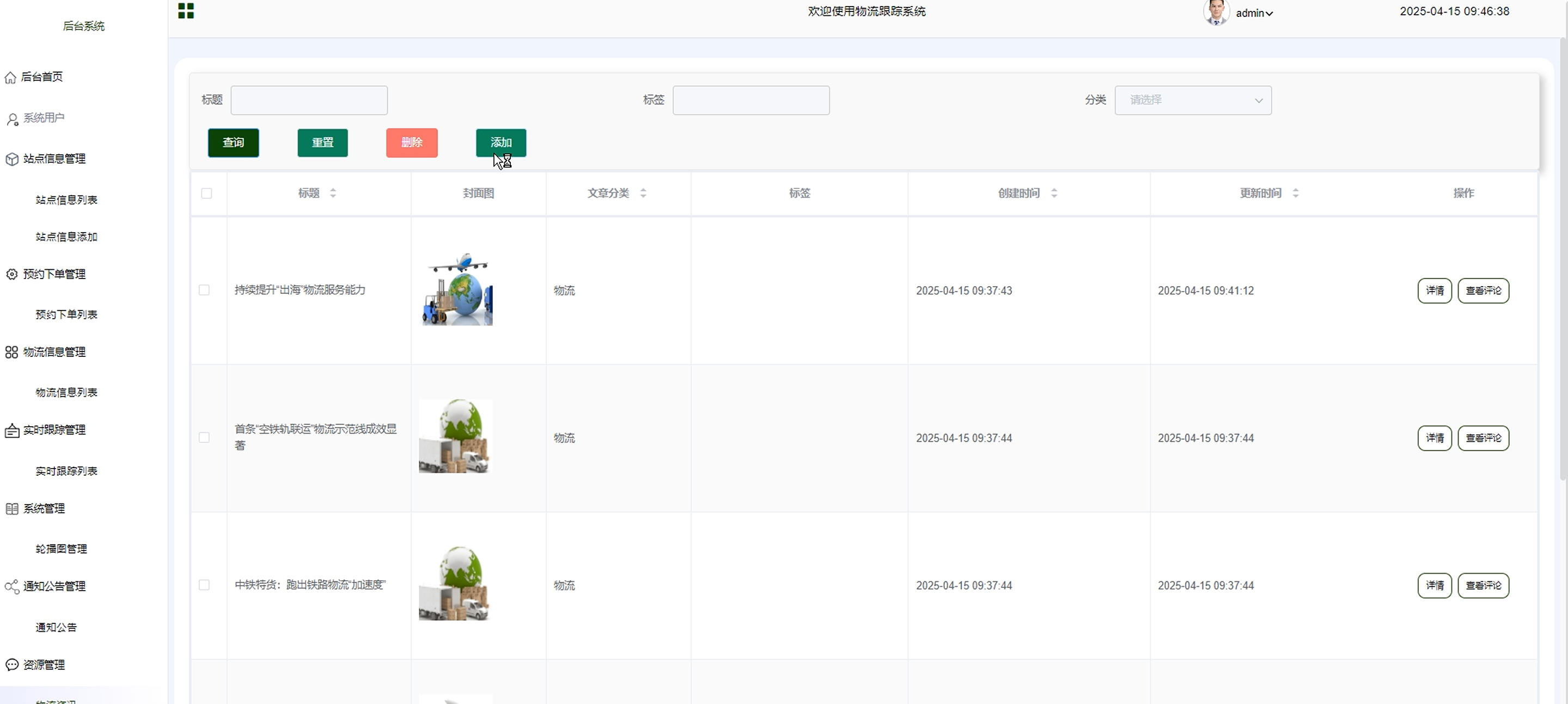Viewport: 1568px width, 704px height.
Task: Click the gear icon for 预约下单管理
Action: pos(11,275)
